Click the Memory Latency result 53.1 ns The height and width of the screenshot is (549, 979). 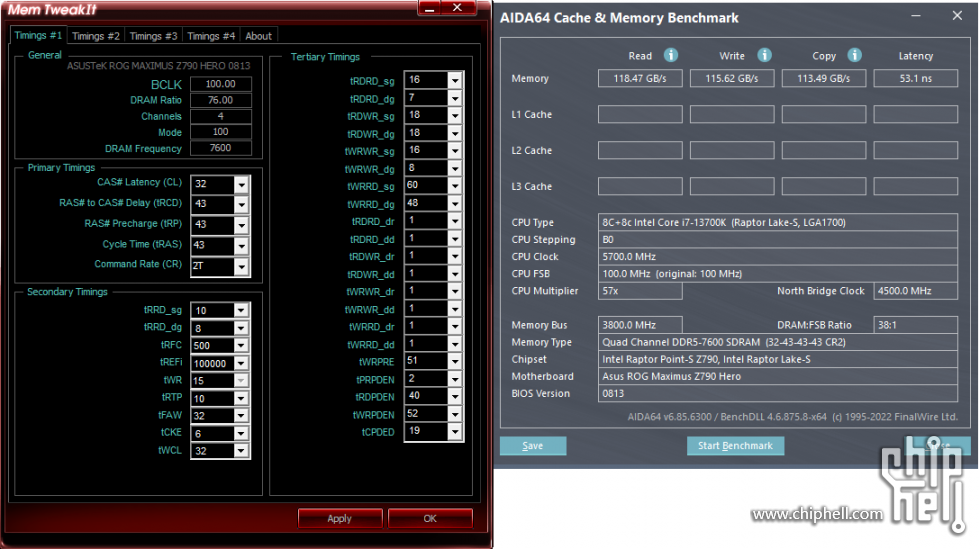point(915,79)
